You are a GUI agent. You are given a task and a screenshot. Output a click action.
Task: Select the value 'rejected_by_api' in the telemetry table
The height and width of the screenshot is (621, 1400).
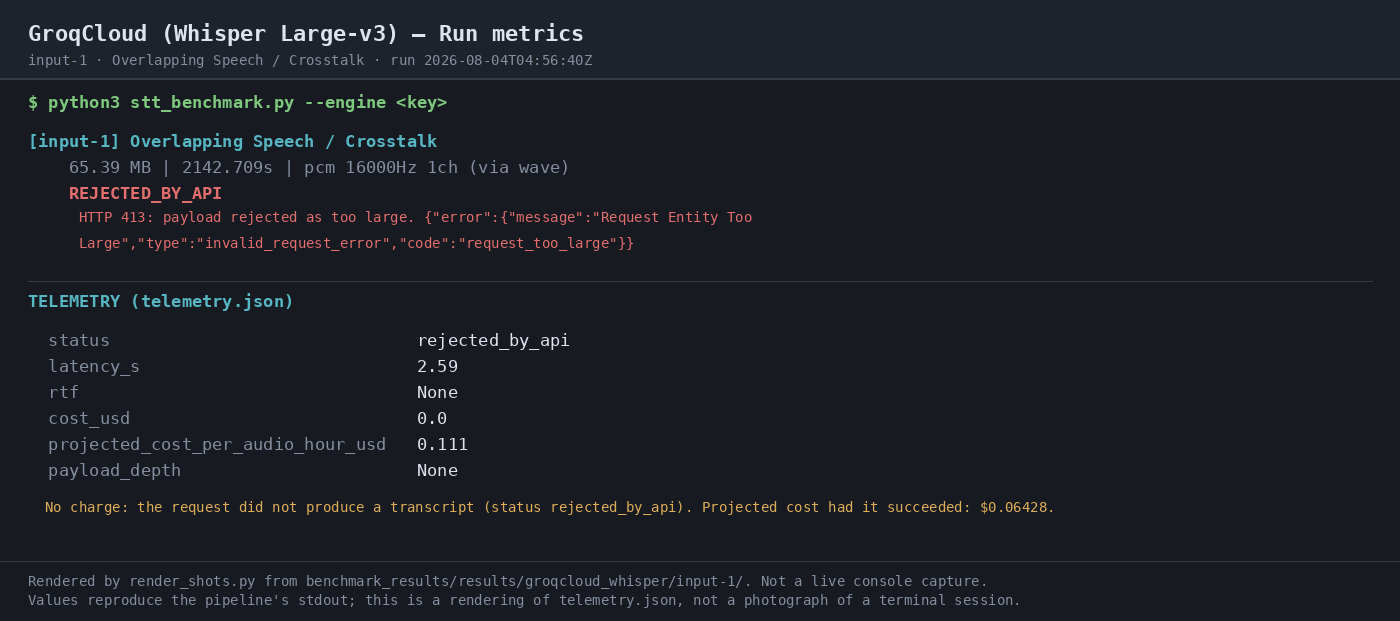493,341
